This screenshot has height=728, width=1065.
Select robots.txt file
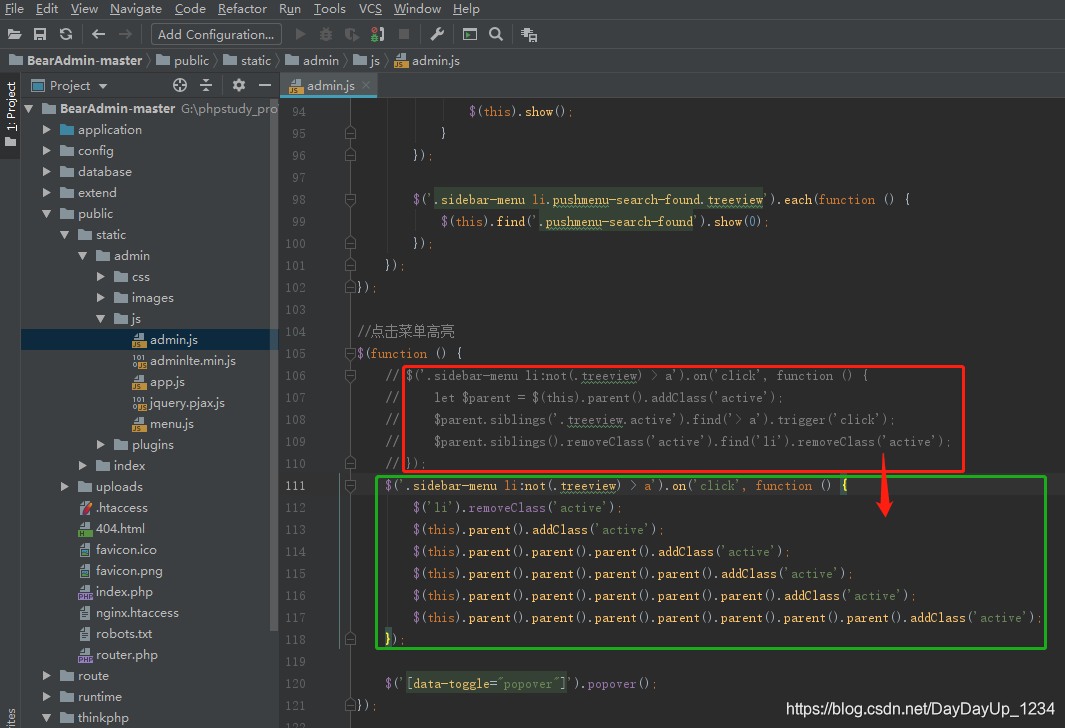tap(124, 634)
